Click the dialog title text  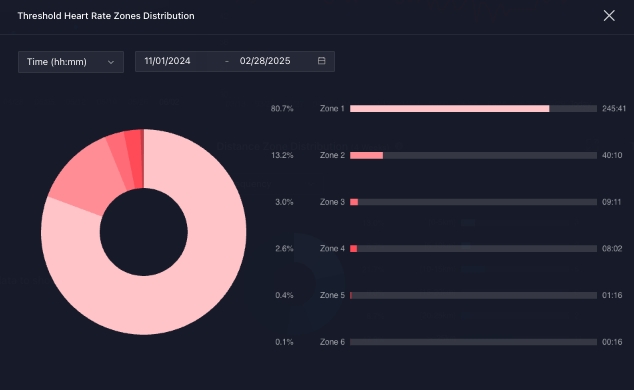[x=106, y=16]
